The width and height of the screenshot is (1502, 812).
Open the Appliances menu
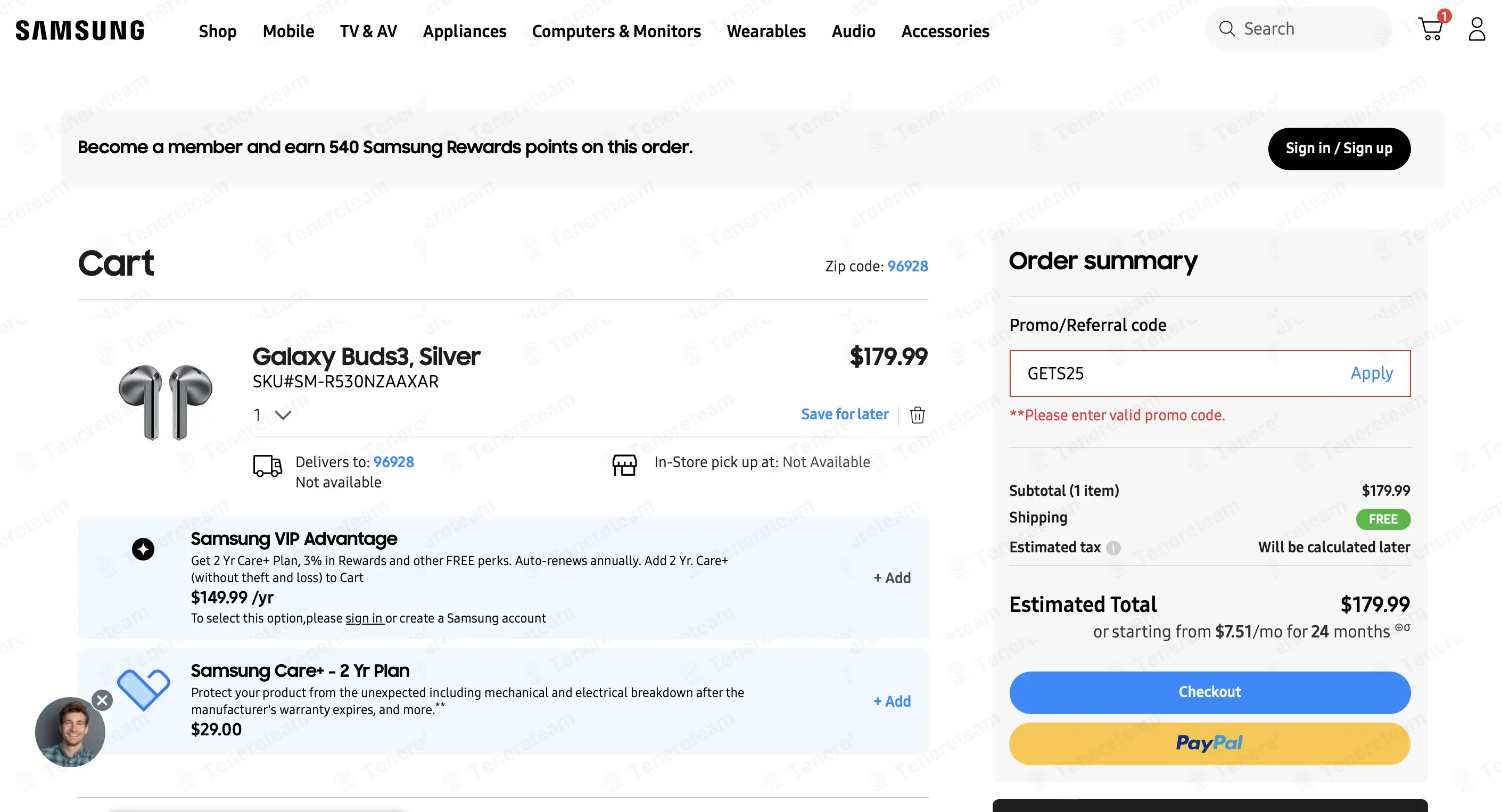point(465,31)
